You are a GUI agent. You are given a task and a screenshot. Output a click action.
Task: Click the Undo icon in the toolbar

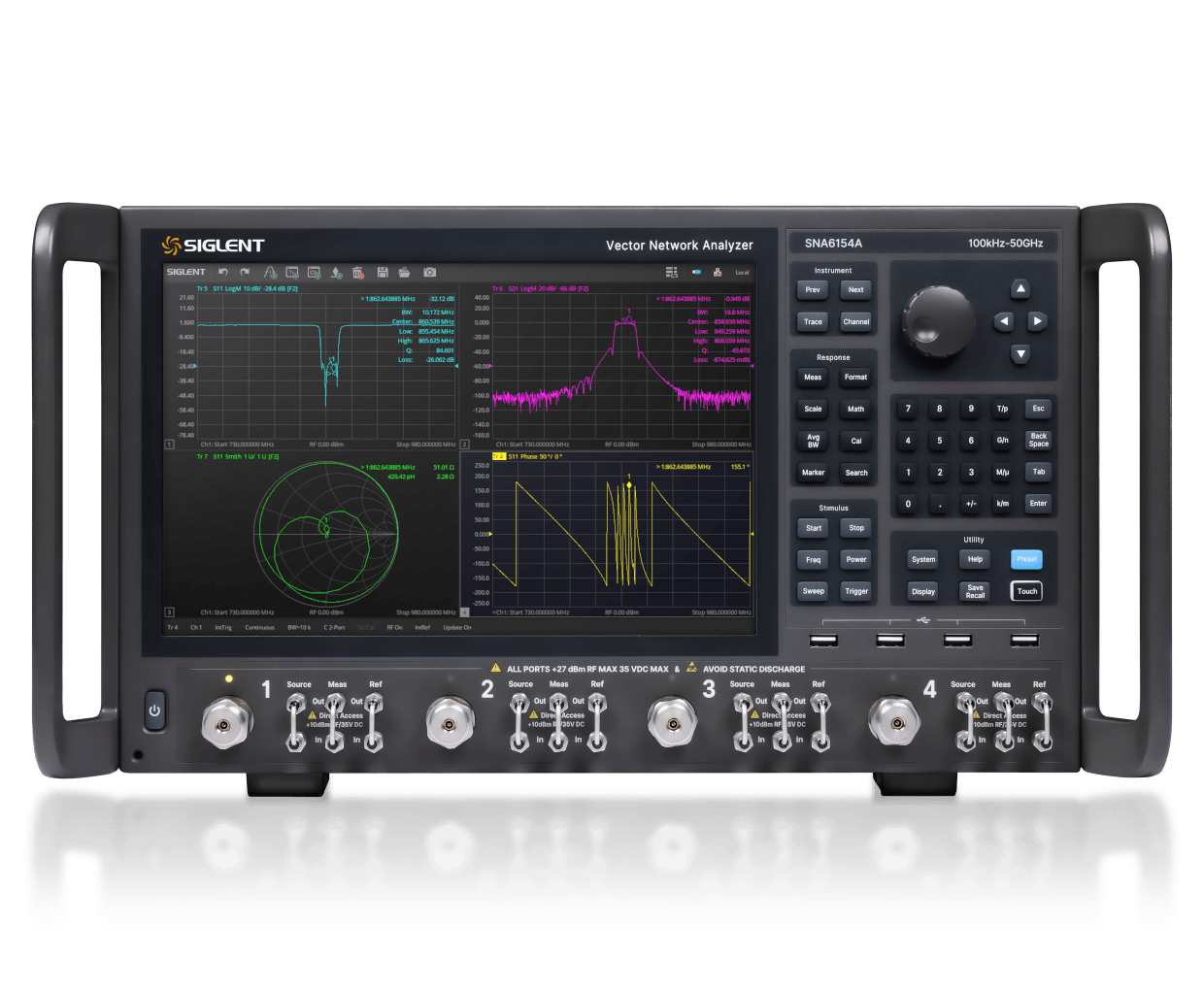(221, 273)
